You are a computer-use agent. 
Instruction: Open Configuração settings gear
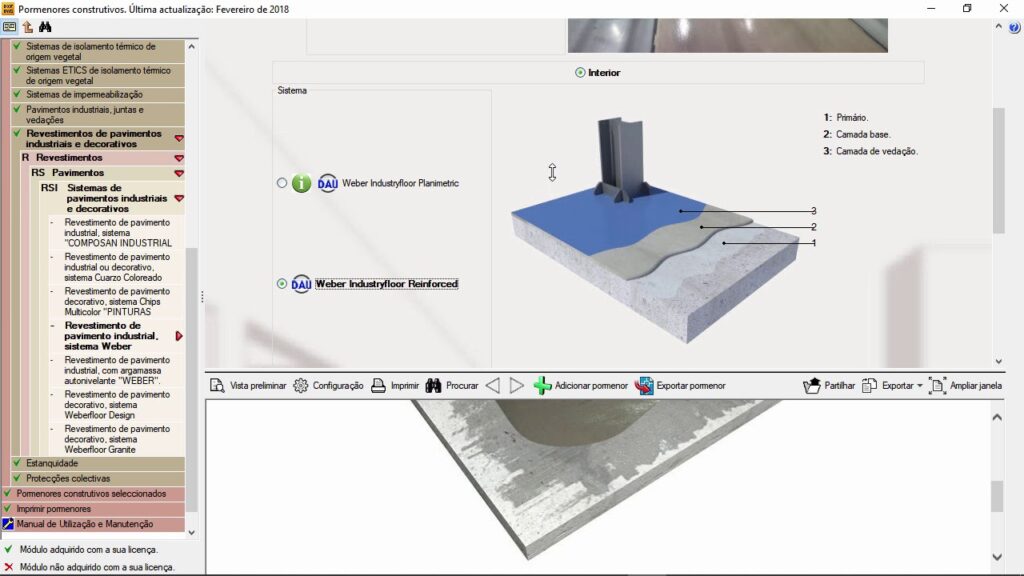point(328,385)
